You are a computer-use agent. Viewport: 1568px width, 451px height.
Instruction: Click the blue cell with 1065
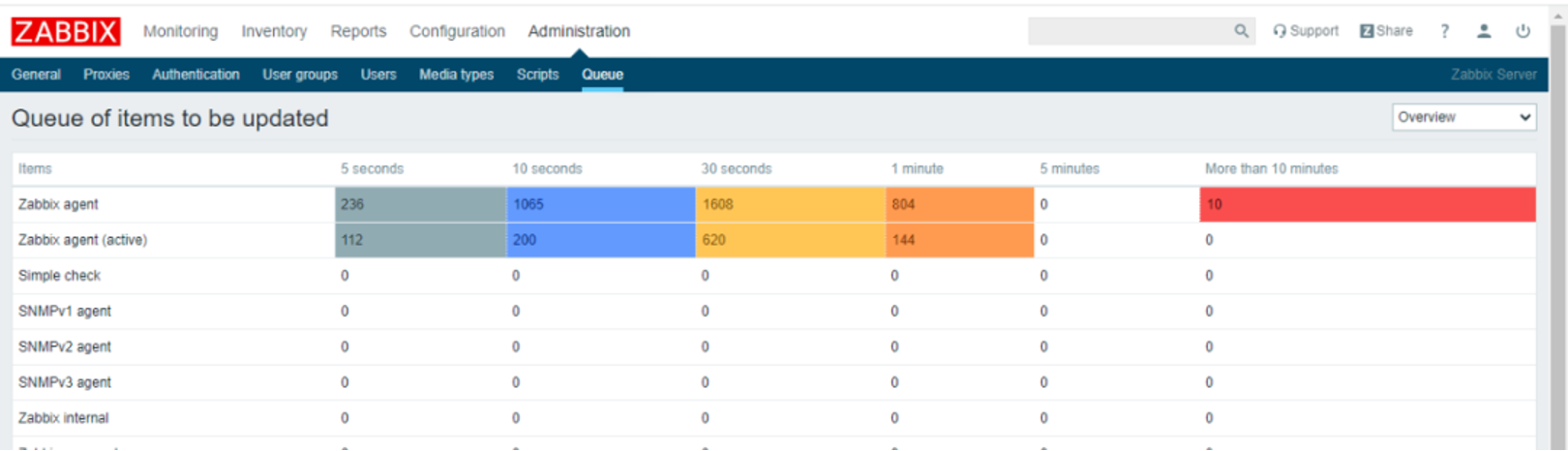pyautogui.click(x=601, y=204)
